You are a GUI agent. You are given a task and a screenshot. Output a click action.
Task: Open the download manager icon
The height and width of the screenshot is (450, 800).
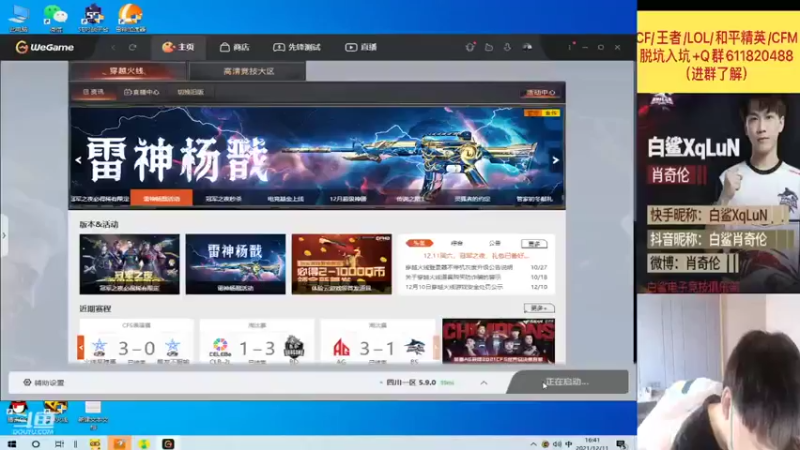[x=507, y=47]
